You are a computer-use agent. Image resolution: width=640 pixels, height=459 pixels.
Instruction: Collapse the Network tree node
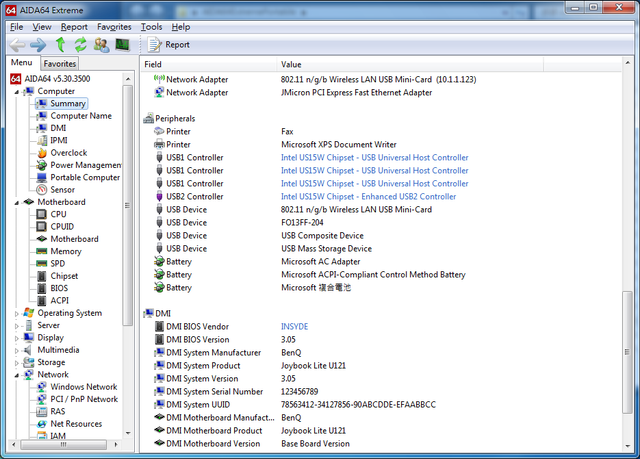point(17,375)
